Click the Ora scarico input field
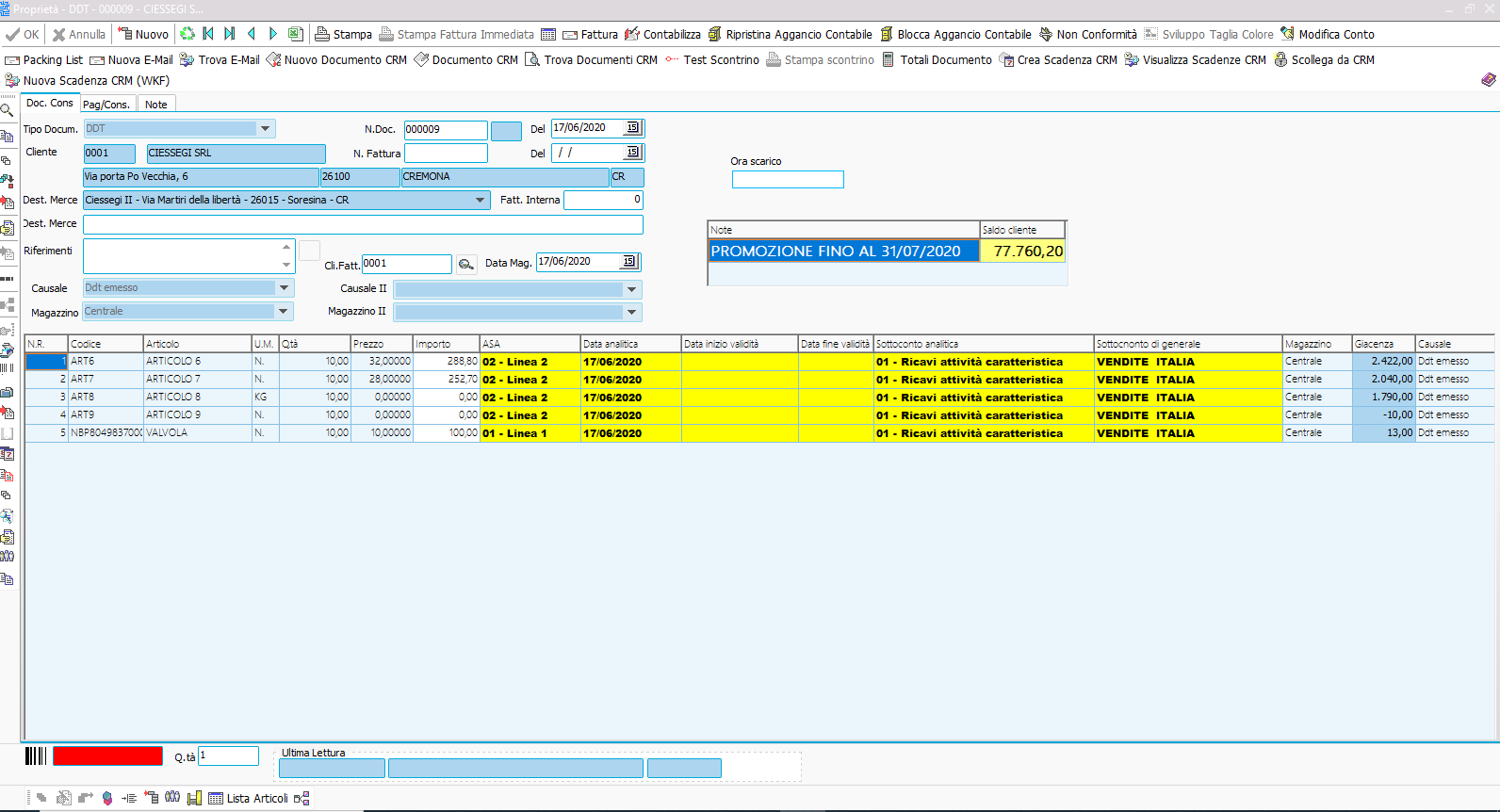Viewport: 1500px width, 812px height. coord(788,179)
